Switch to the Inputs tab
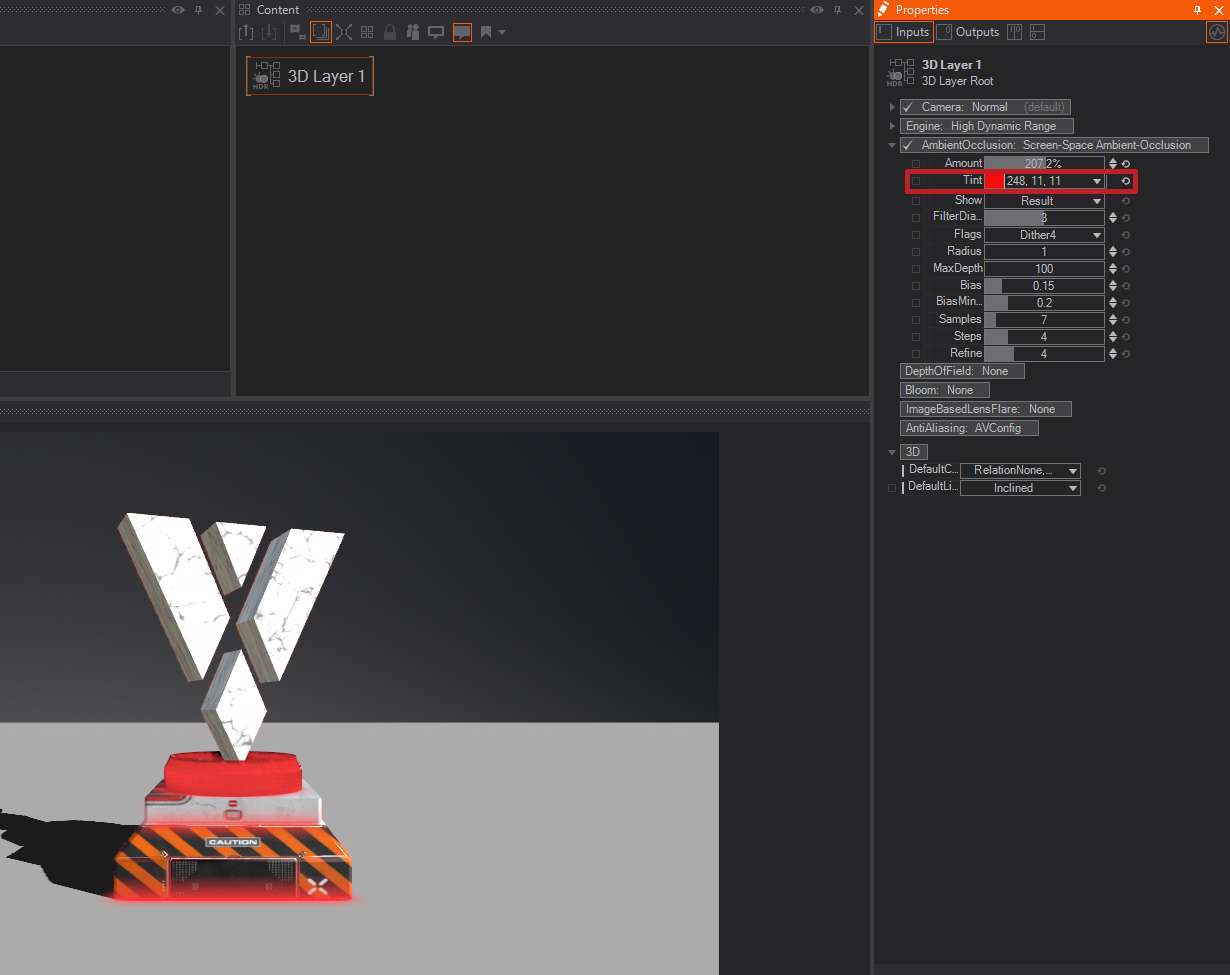The height and width of the screenshot is (975, 1230). pos(903,32)
